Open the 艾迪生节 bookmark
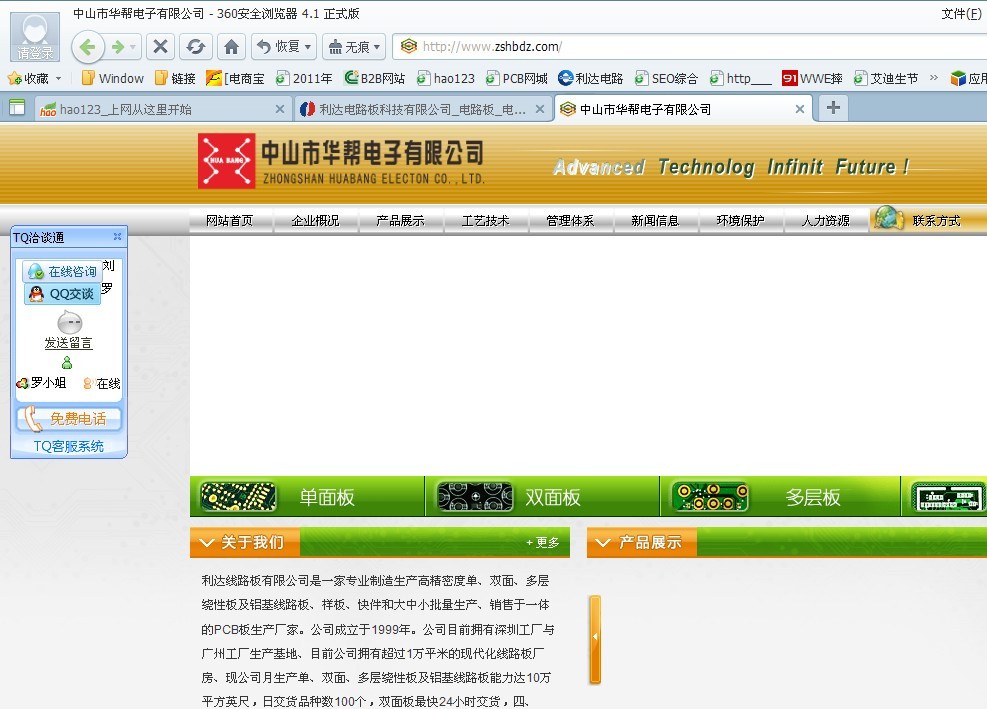The width and height of the screenshot is (987, 709). pos(886,79)
